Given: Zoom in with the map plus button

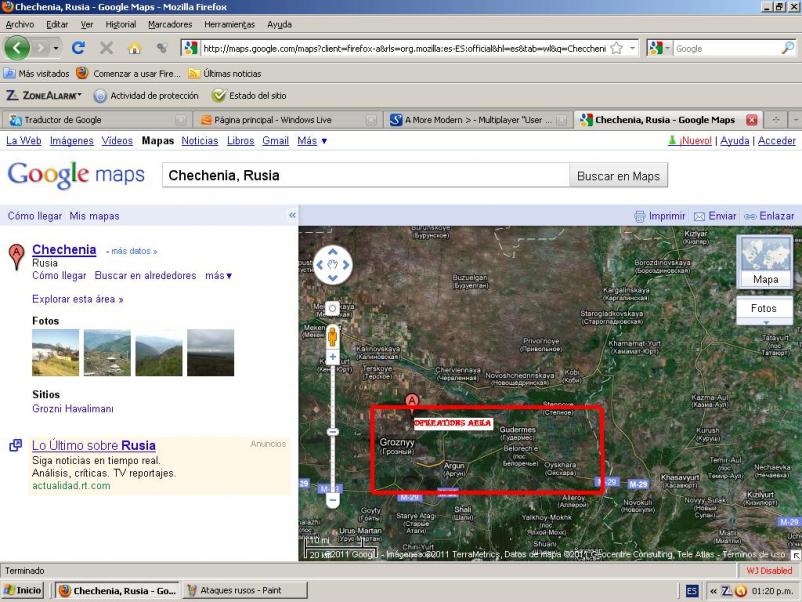Looking at the screenshot, I should 332,356.
